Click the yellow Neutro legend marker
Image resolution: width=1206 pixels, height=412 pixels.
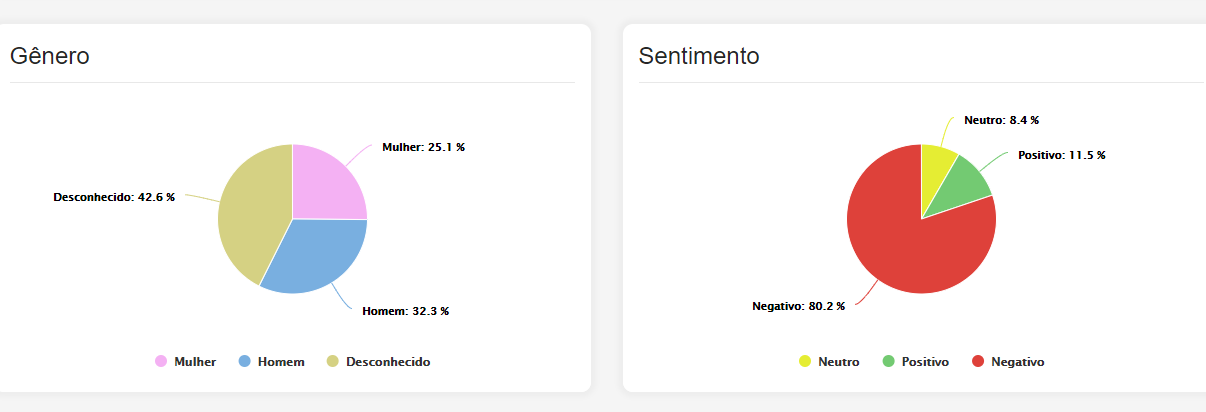(x=805, y=361)
